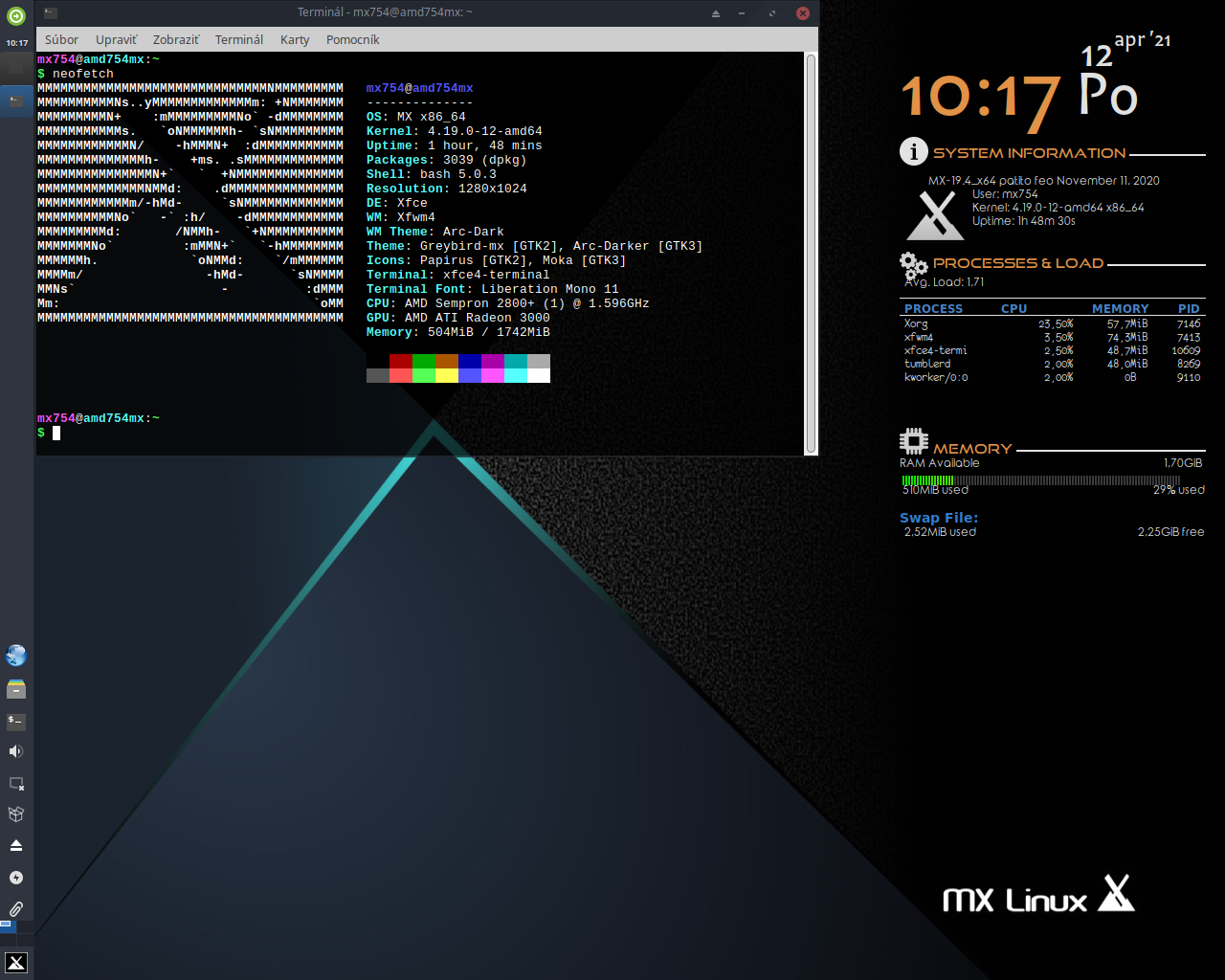Click the 'User: mx754' Conky text
Screen dimensions: 1225x980
click(x=1005, y=194)
